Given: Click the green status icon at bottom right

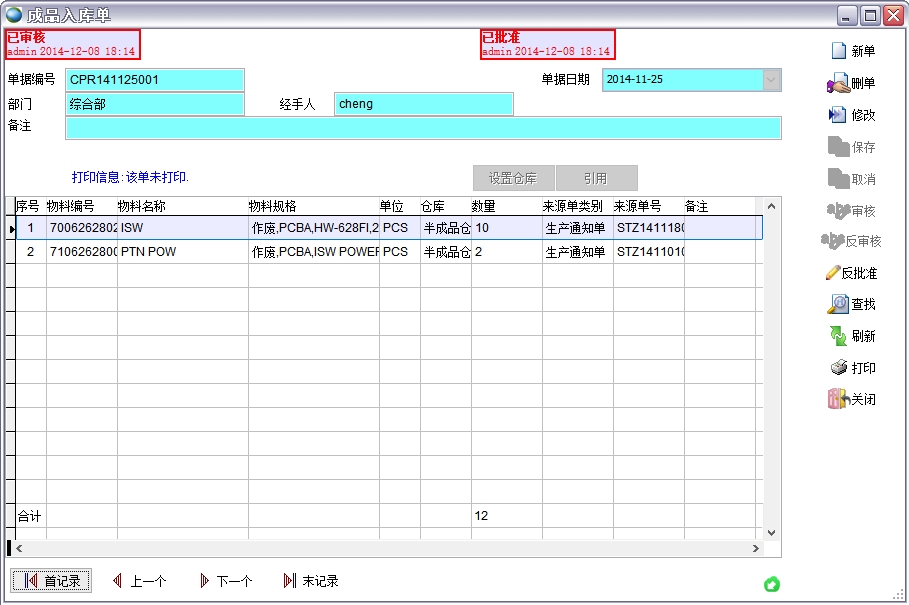Looking at the screenshot, I should pos(772,584).
